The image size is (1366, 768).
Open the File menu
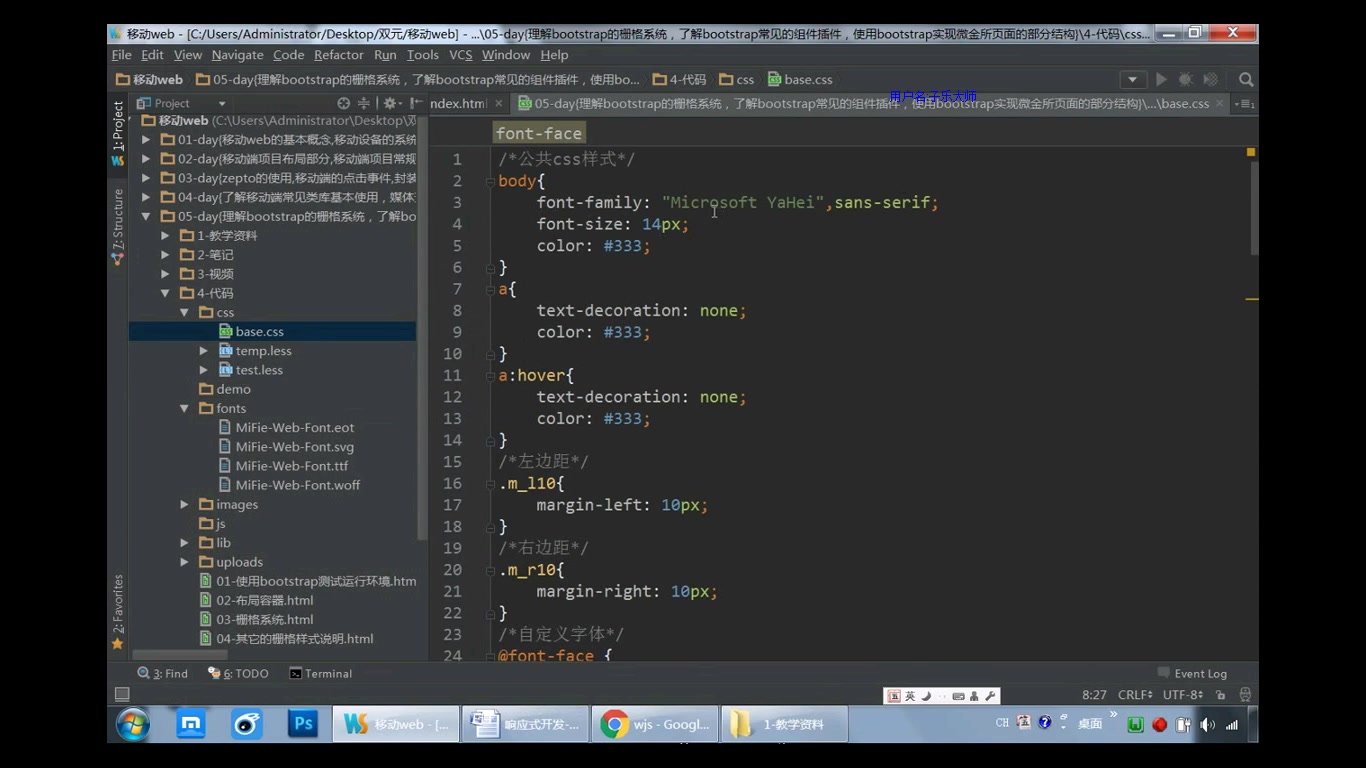click(122, 55)
